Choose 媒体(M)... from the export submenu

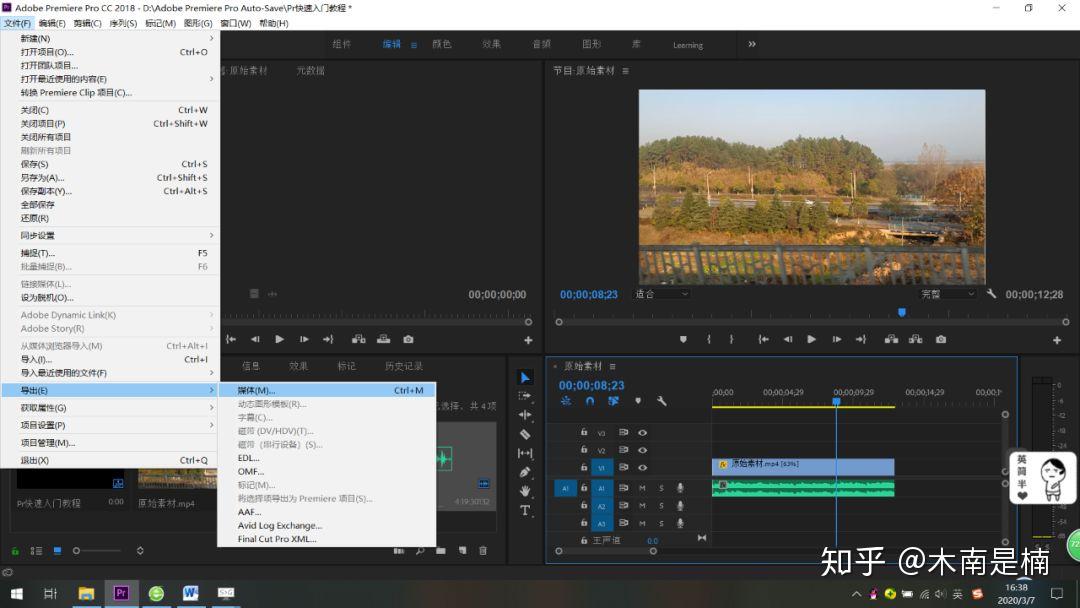coord(256,390)
